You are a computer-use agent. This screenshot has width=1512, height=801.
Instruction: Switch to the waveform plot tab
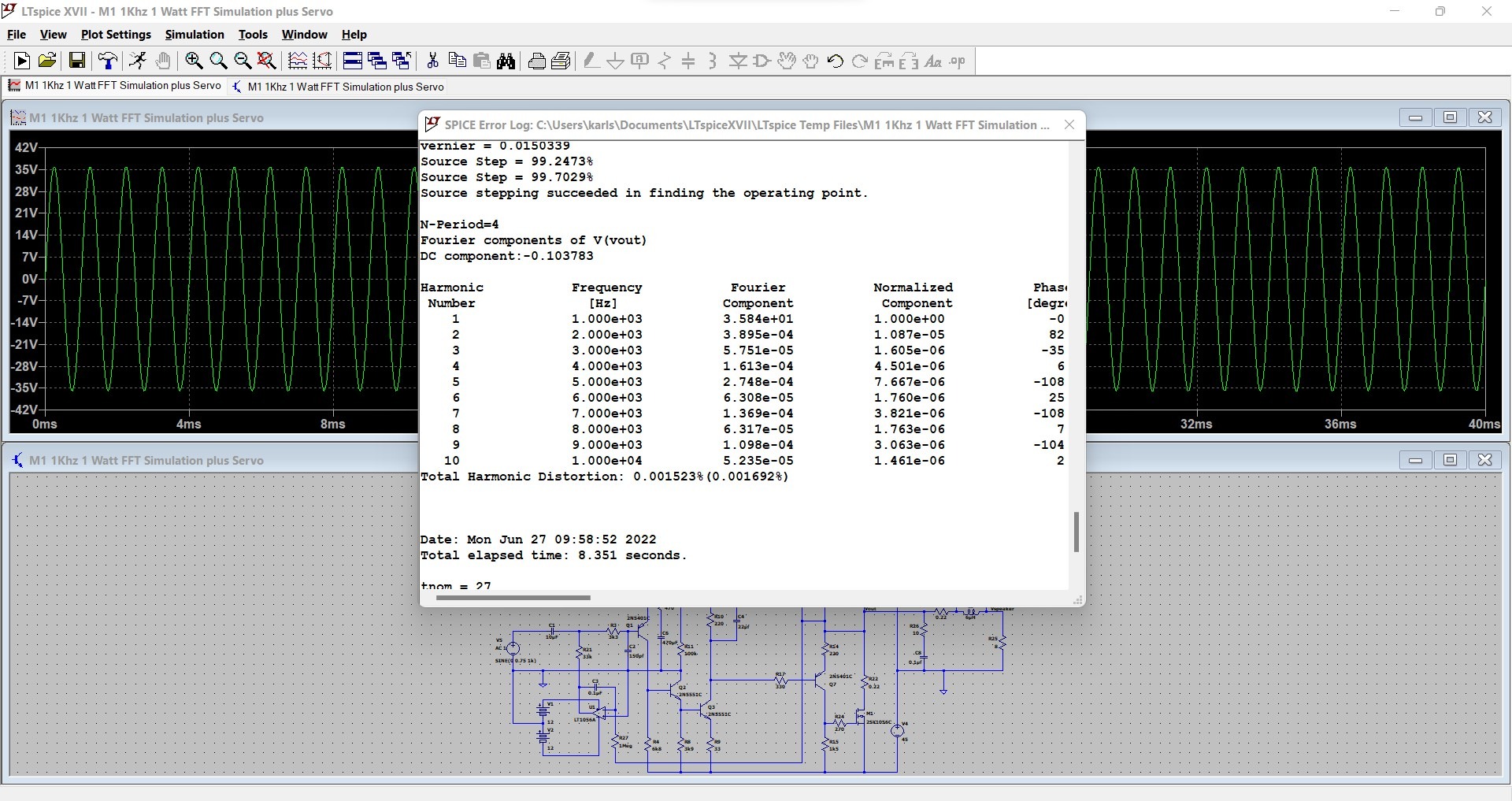115,86
